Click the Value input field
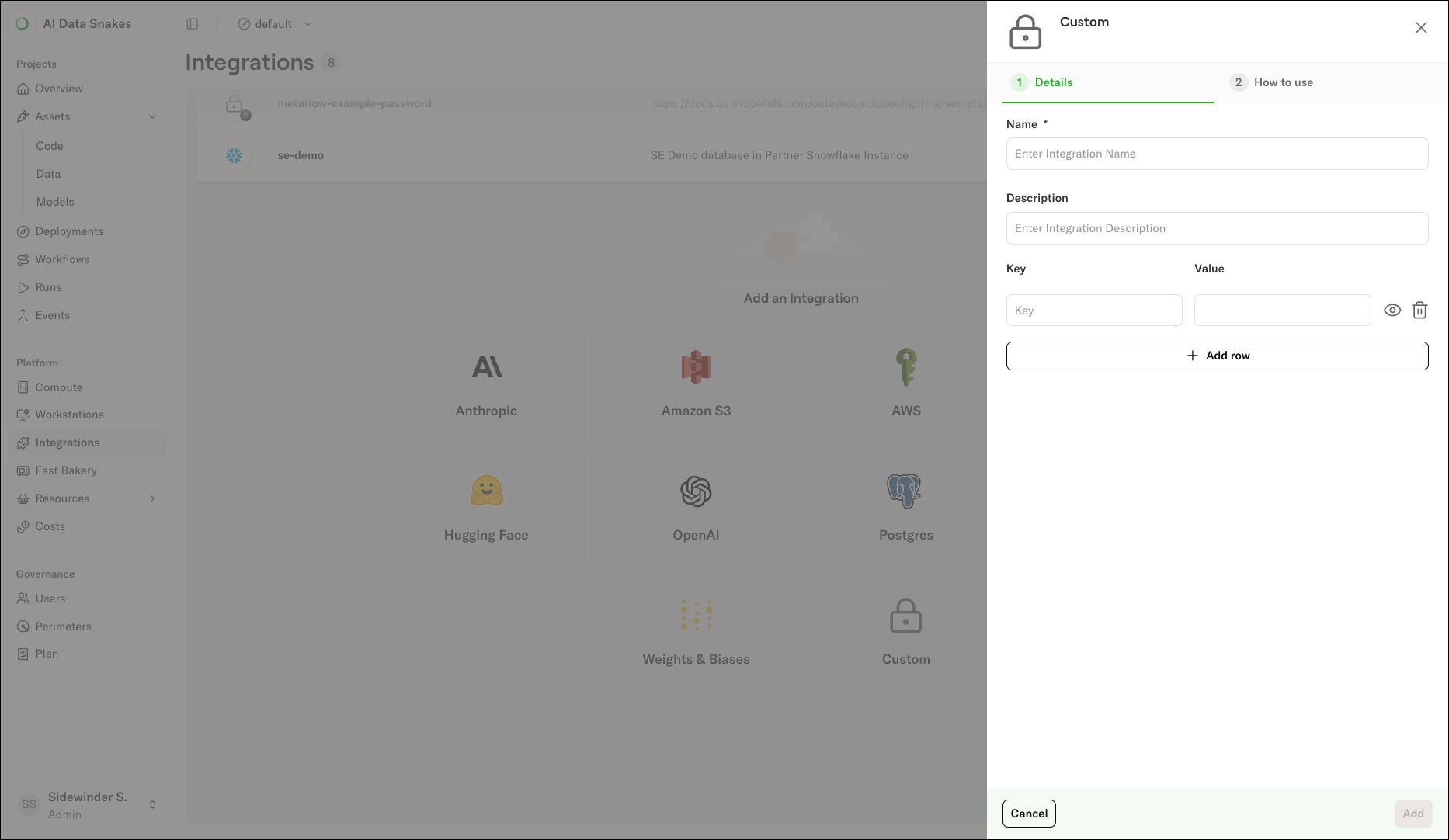 (x=1282, y=311)
